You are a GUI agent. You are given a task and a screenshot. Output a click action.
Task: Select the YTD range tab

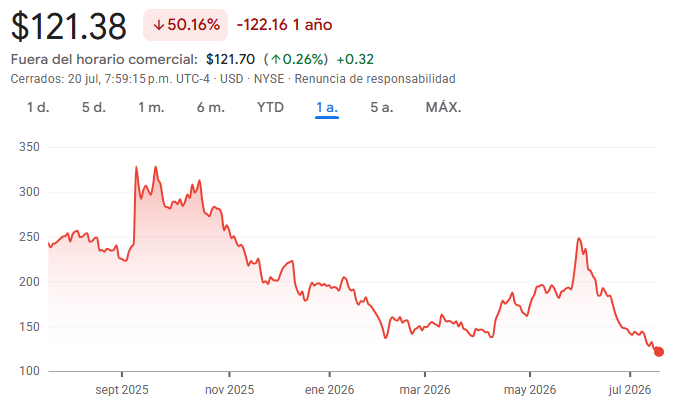(x=270, y=107)
